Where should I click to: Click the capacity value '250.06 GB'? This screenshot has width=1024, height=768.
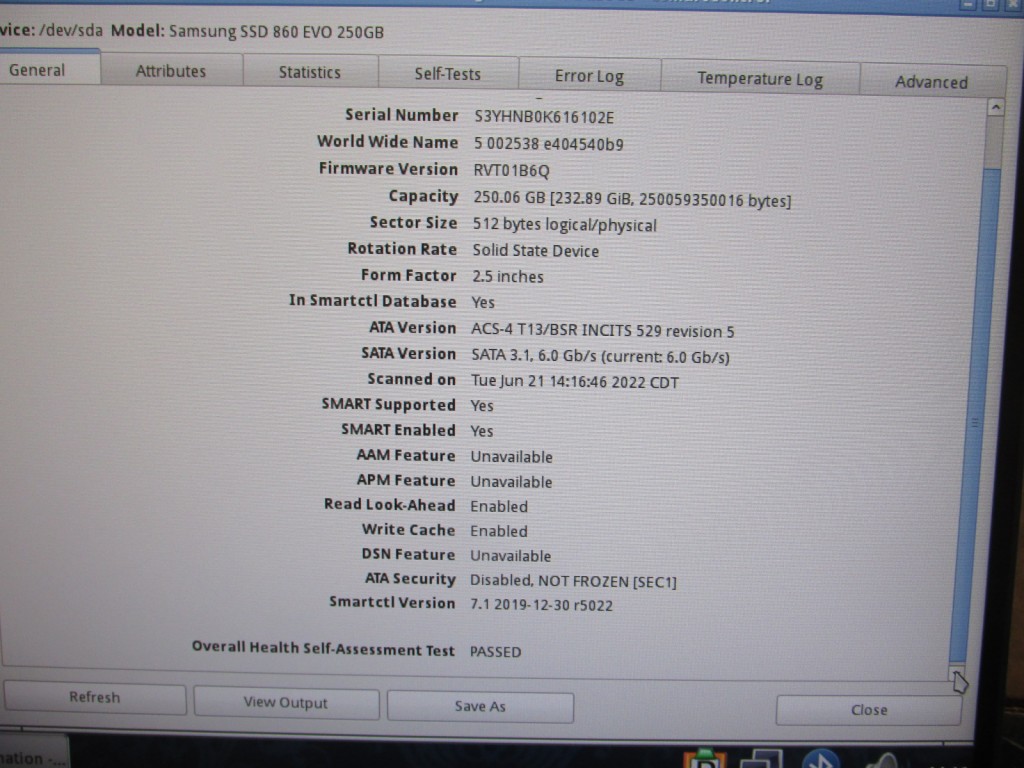point(509,197)
